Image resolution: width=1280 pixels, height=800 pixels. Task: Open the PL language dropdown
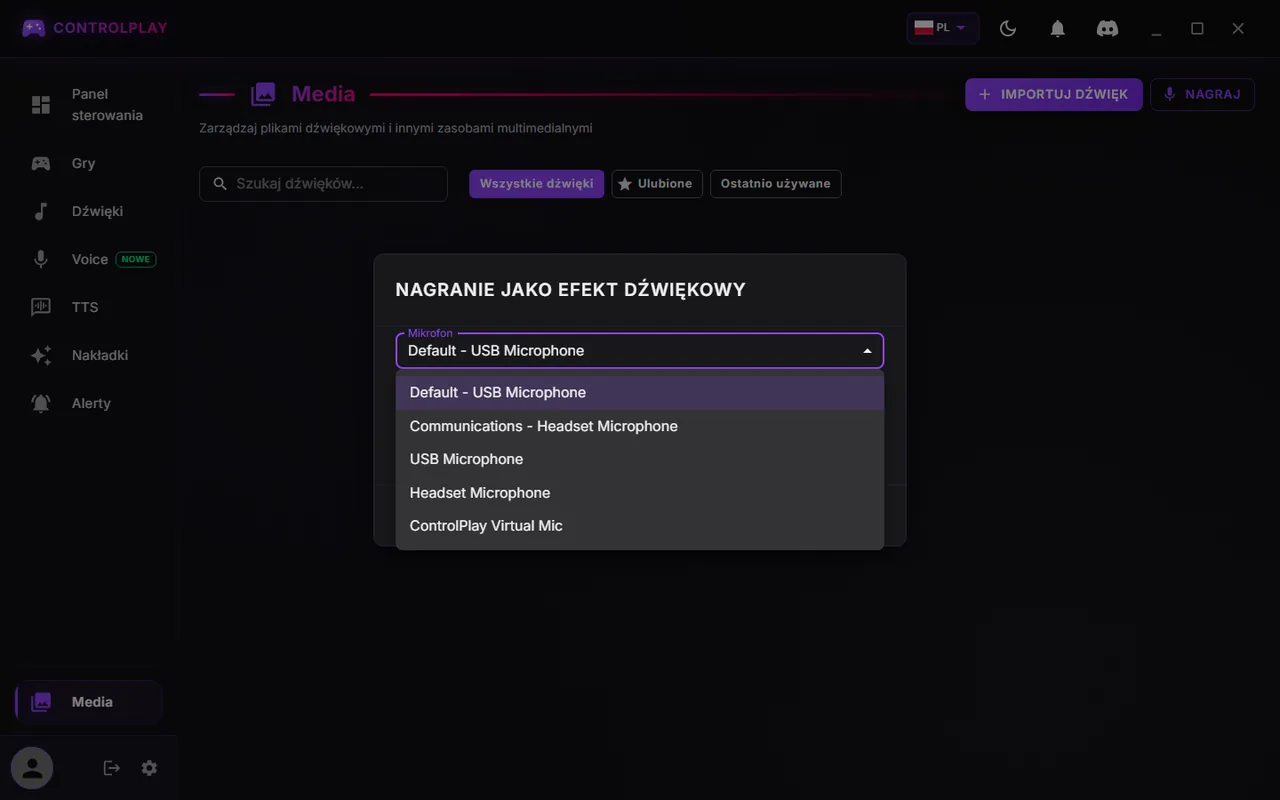[942, 28]
